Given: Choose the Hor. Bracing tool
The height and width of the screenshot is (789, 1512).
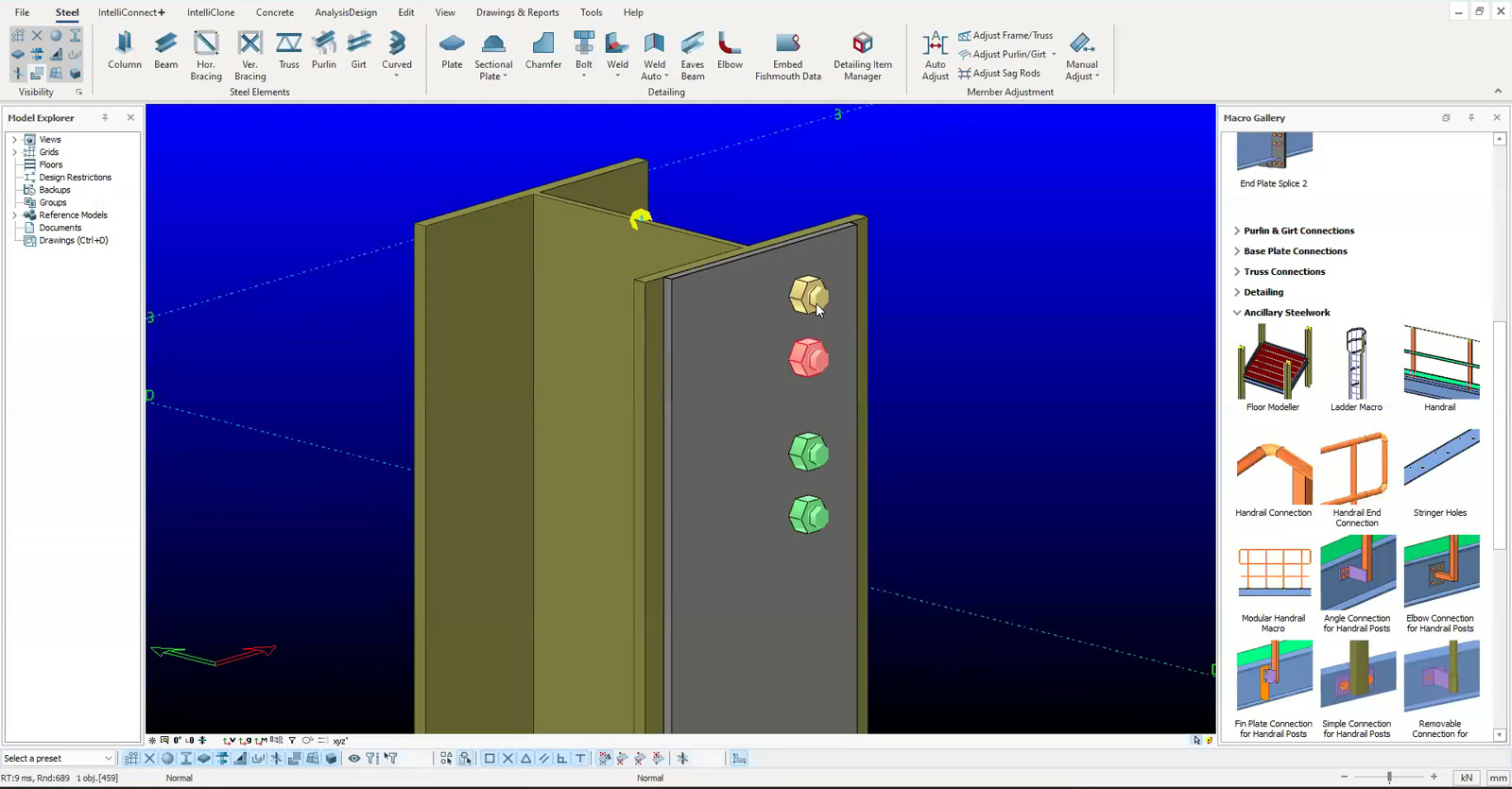Looking at the screenshot, I should tap(206, 57).
